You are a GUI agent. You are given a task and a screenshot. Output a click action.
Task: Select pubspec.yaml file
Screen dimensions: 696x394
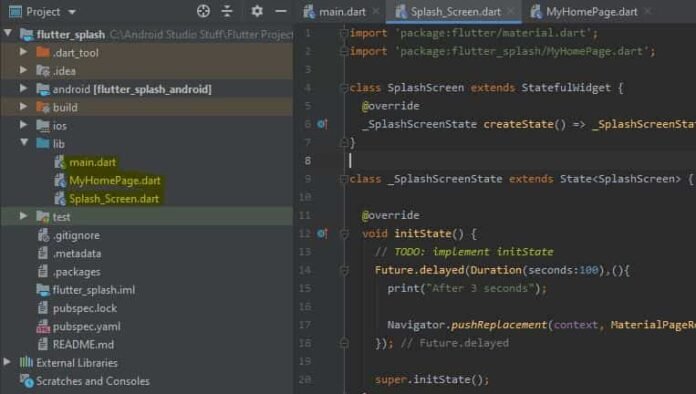(87, 327)
